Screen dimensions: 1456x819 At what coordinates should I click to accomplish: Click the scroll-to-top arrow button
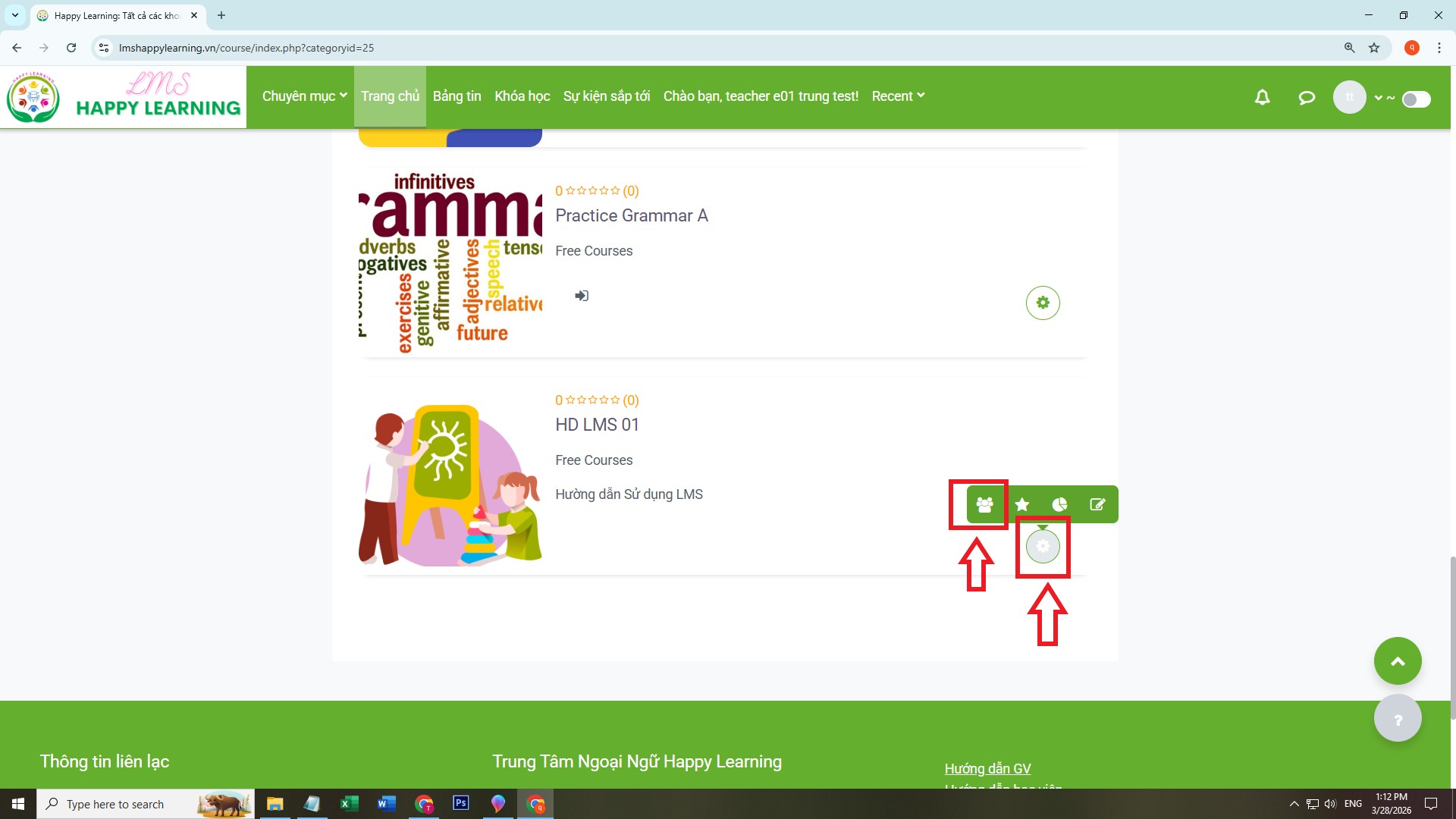click(1397, 661)
